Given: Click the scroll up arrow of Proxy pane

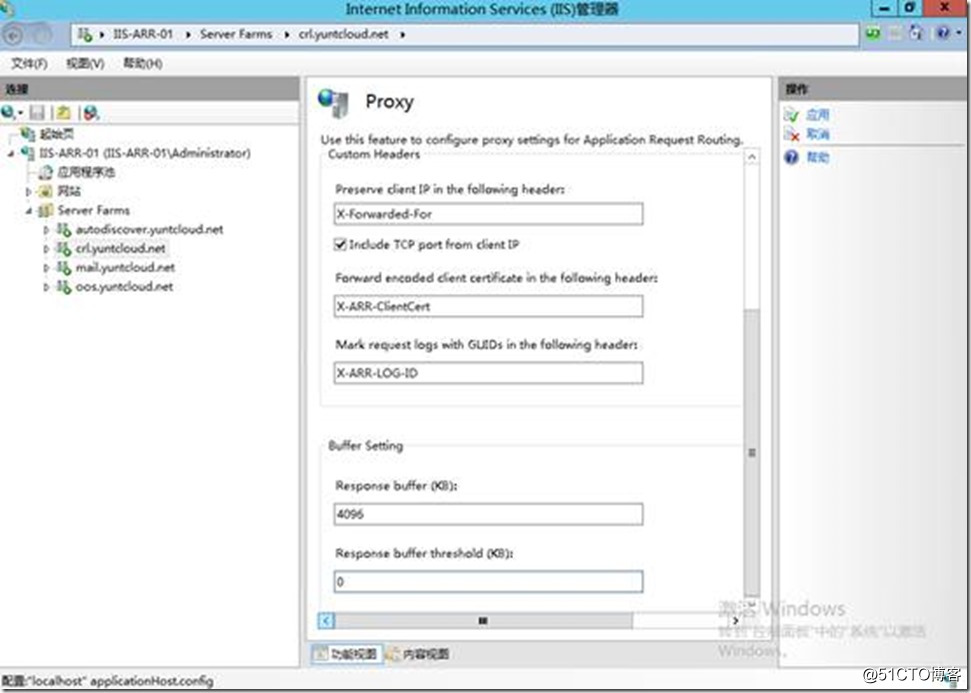Looking at the screenshot, I should (752, 157).
